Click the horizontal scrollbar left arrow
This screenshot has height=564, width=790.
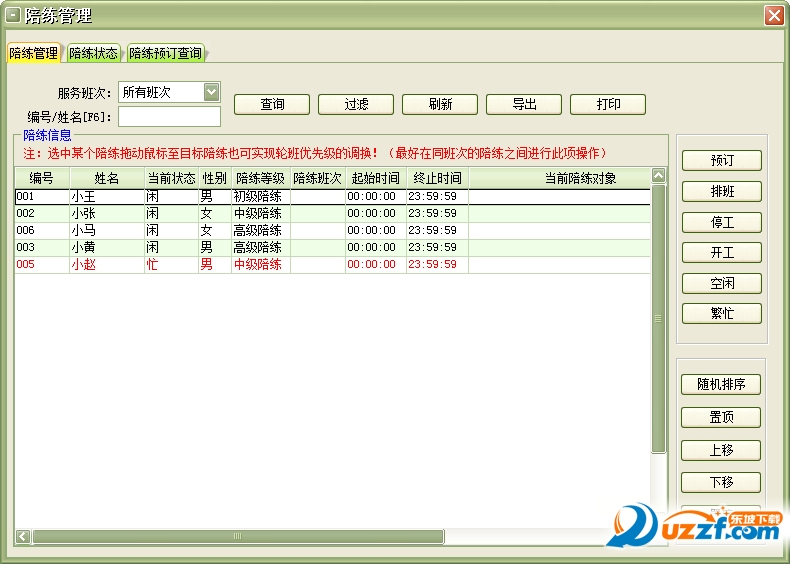coord(23,537)
